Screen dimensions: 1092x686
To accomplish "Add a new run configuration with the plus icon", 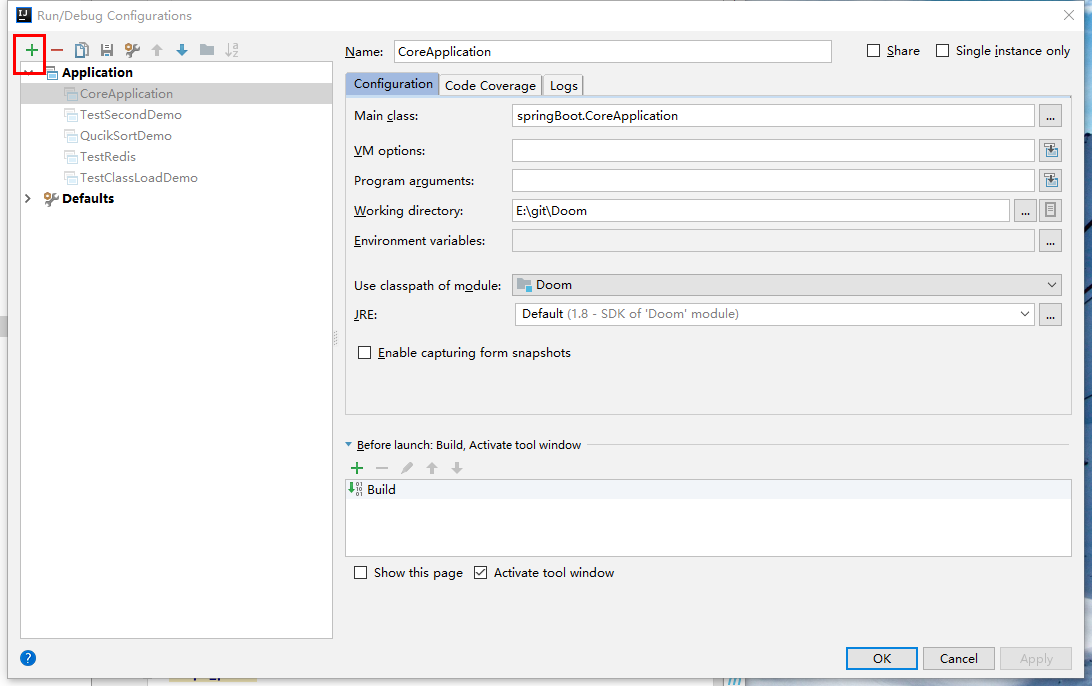I will coord(31,50).
